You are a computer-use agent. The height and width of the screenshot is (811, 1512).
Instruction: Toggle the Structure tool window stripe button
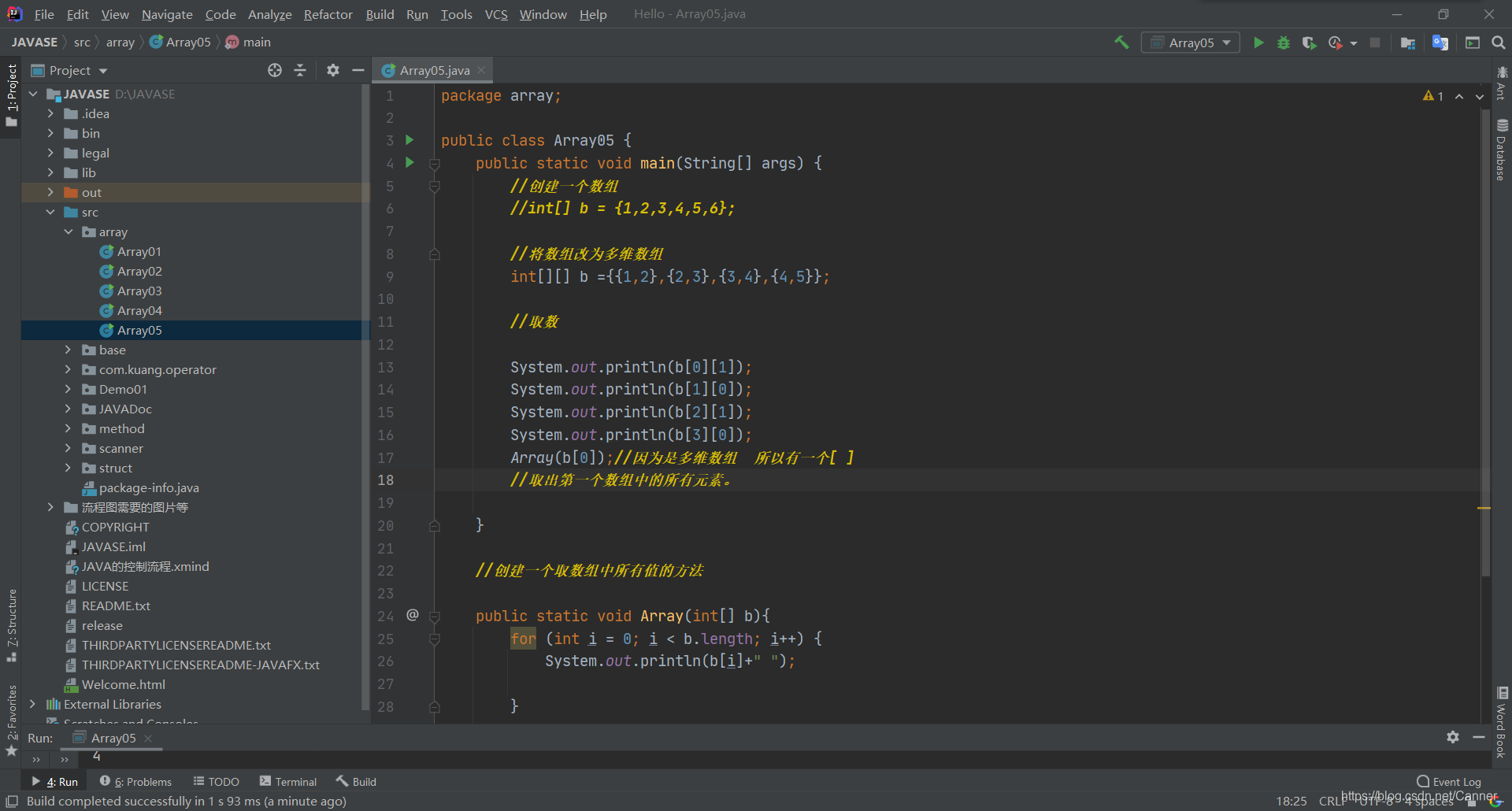click(11, 625)
